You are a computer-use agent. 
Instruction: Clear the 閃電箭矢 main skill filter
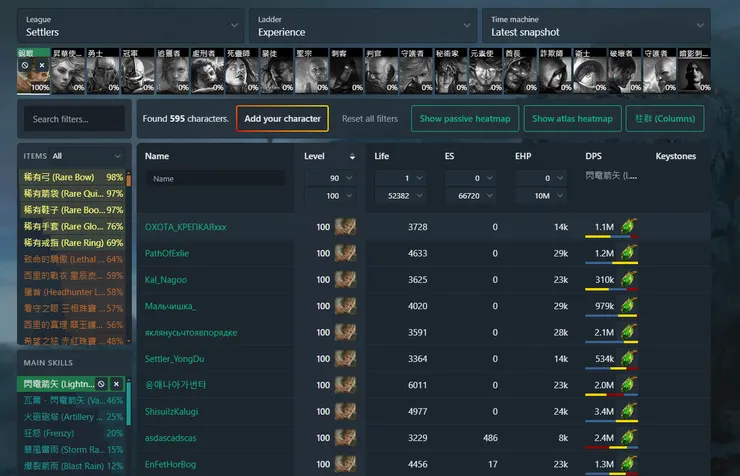click(116, 384)
